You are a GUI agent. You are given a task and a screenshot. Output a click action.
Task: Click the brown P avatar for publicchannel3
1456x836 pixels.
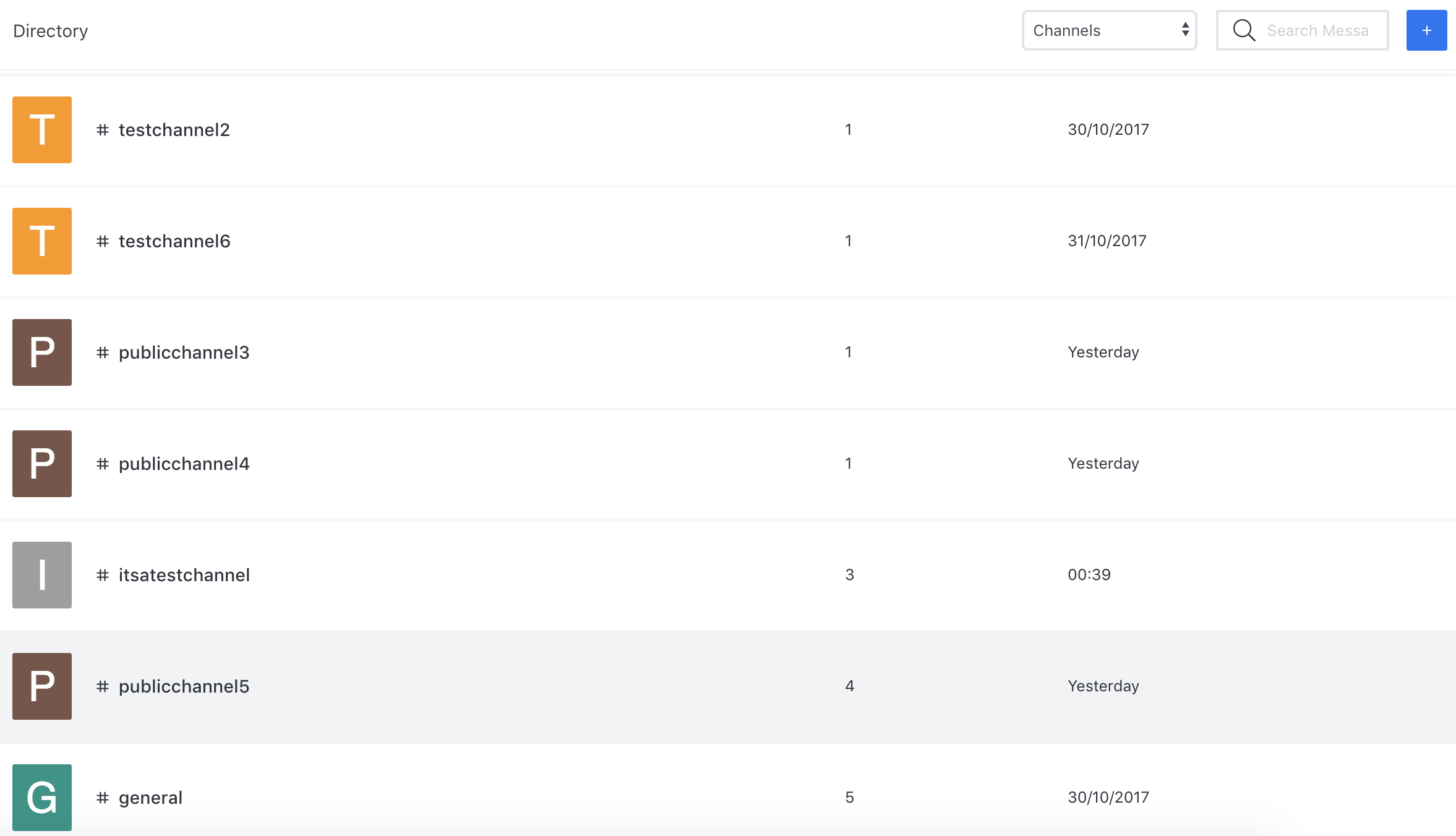[x=42, y=352]
